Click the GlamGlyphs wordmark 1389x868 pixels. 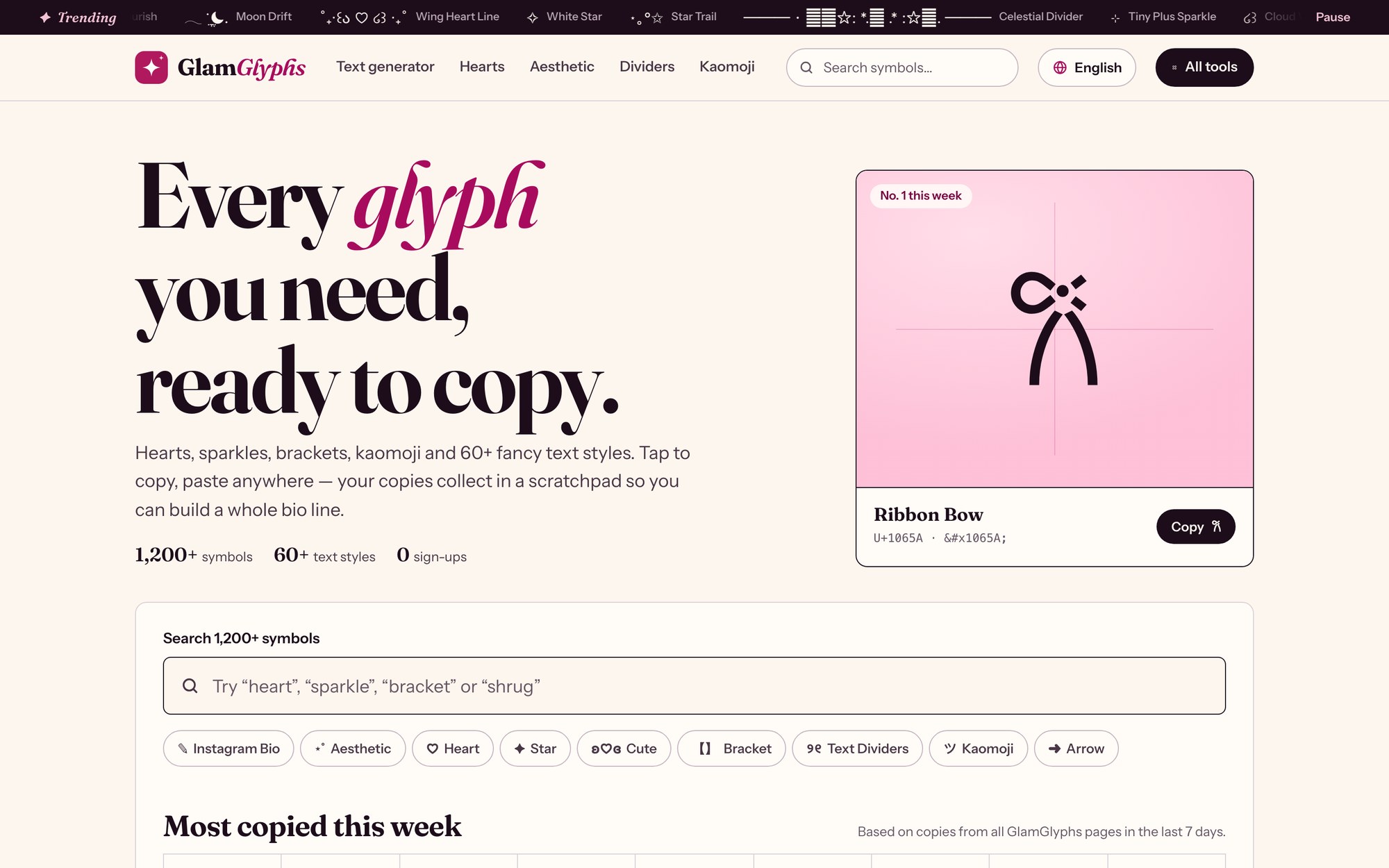click(x=241, y=67)
